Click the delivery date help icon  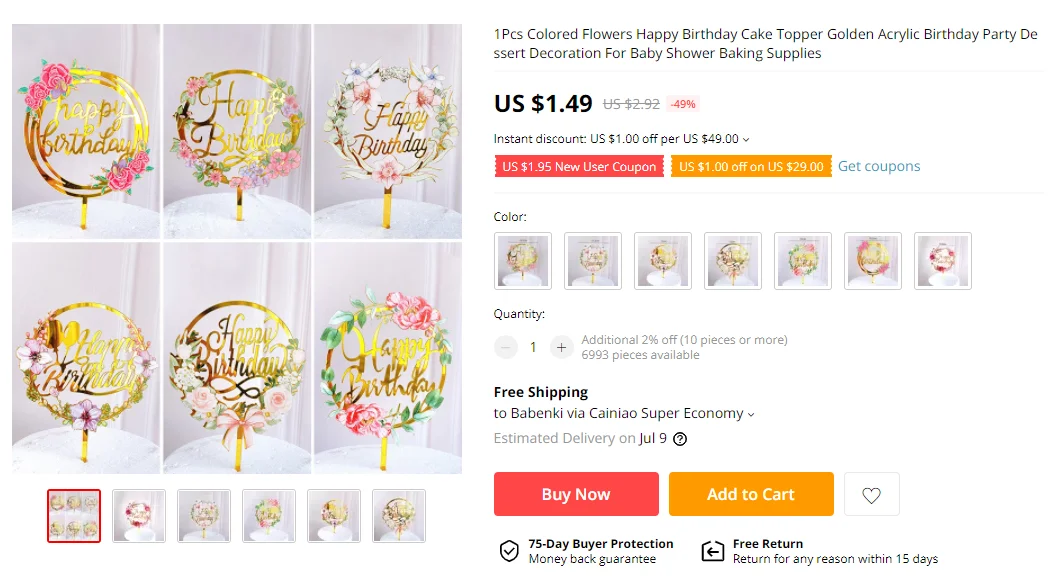coord(680,439)
